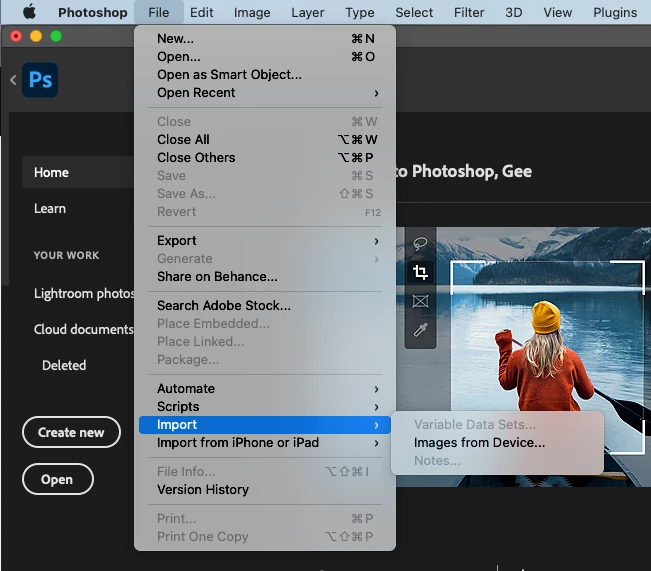Viewport: 651px width, 571px height.
Task: Choose Open... from File menu
Action: coord(265,56)
